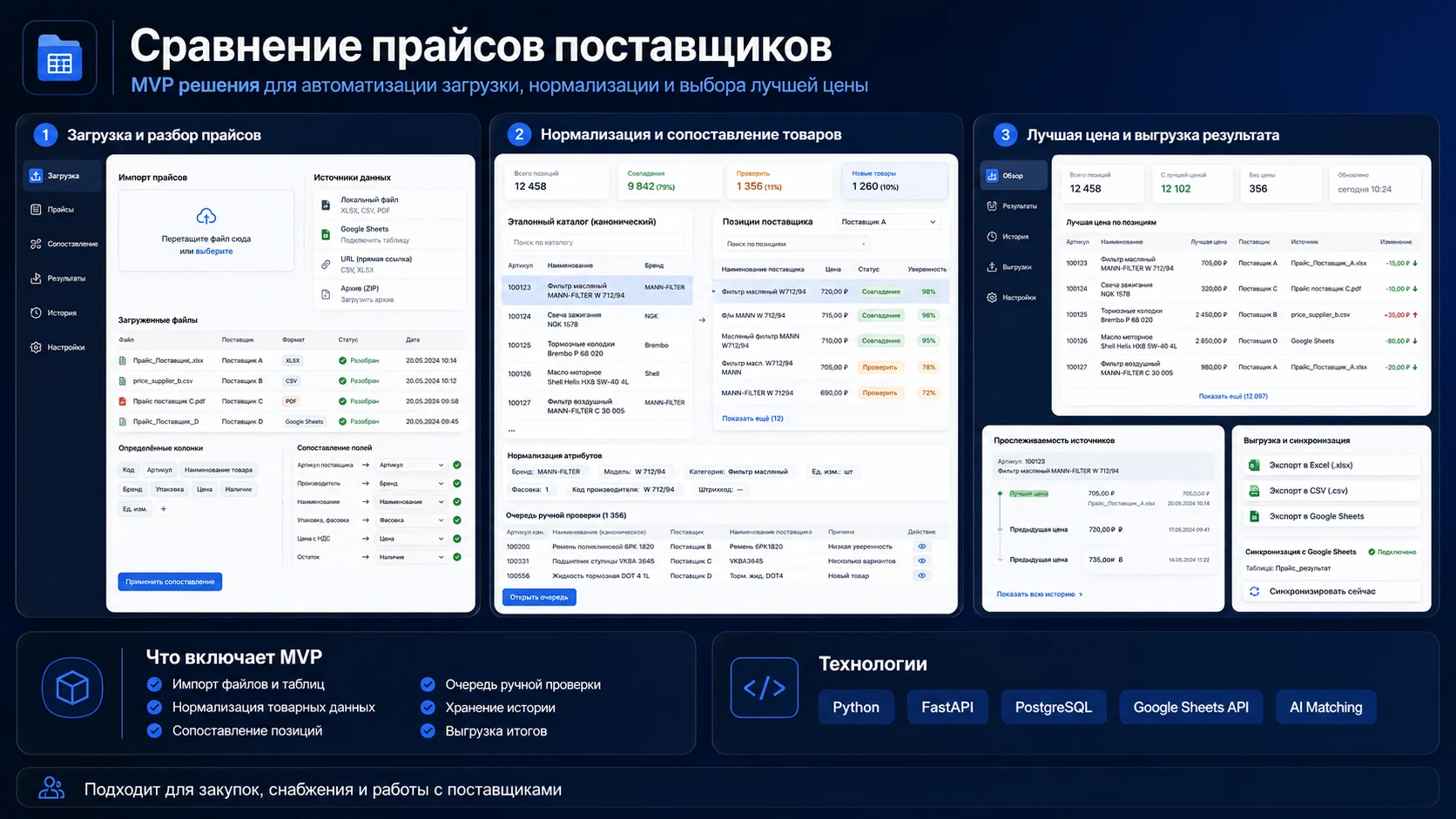This screenshot has width=1456, height=819.
Task: Click the Применить сопоставление button
Action: [x=170, y=581]
